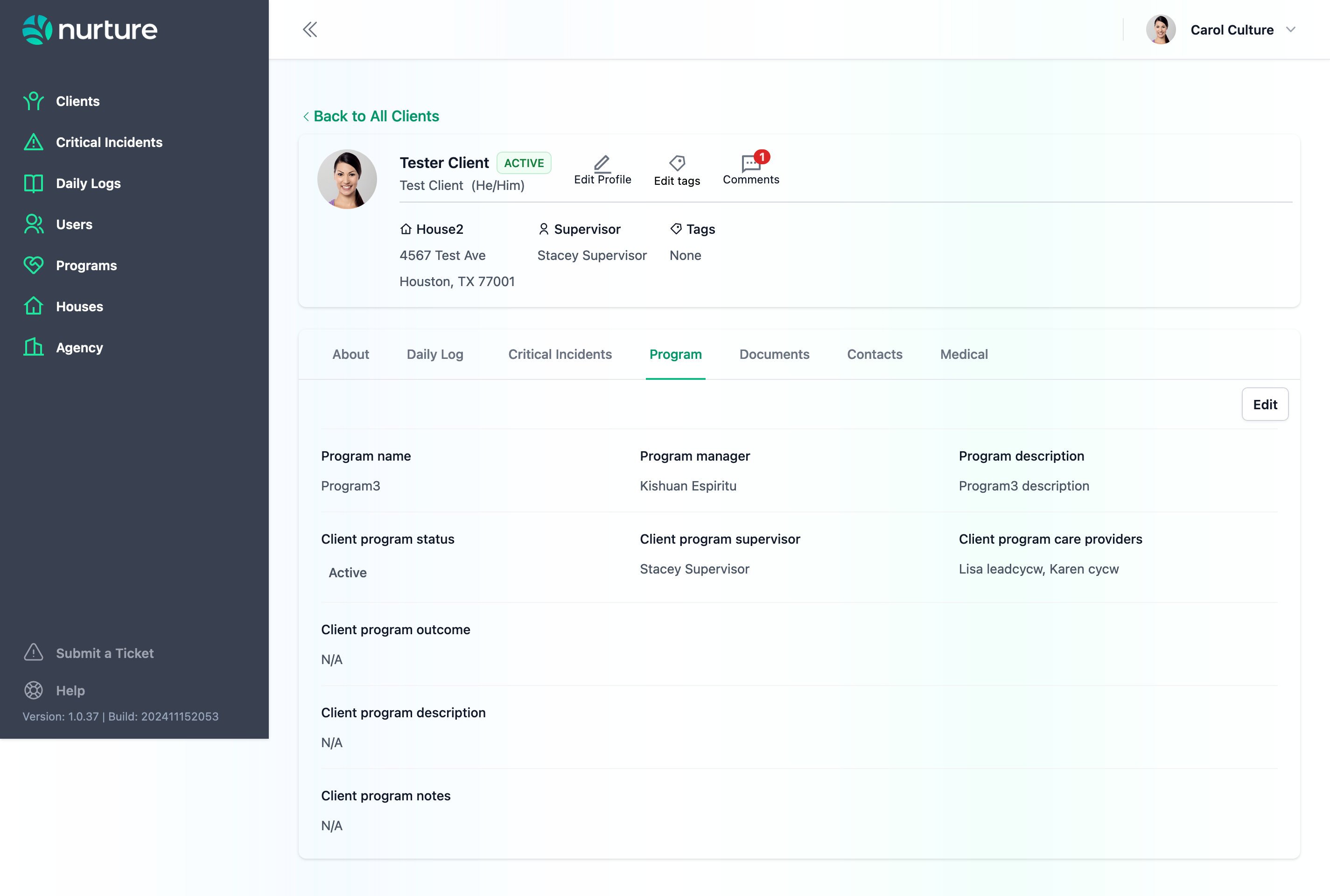Click Submit a Ticket link
This screenshot has width=1330, height=896.
coord(105,653)
